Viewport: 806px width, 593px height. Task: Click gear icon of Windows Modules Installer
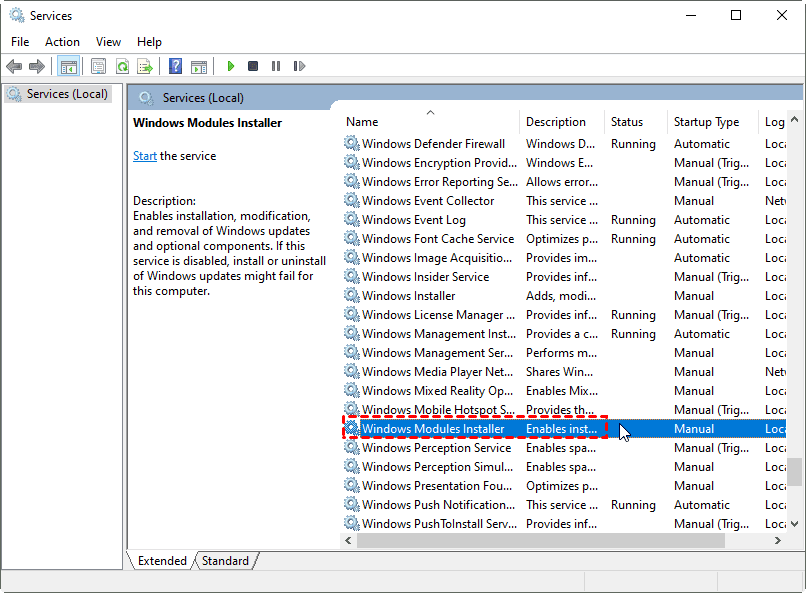click(352, 428)
